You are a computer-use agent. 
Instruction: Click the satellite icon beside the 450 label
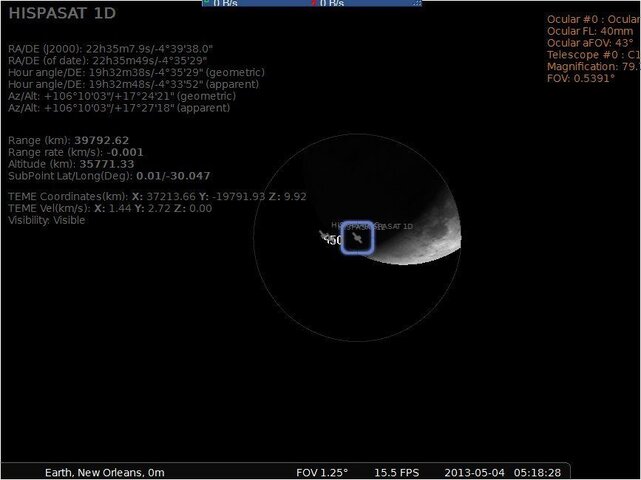(x=323, y=235)
